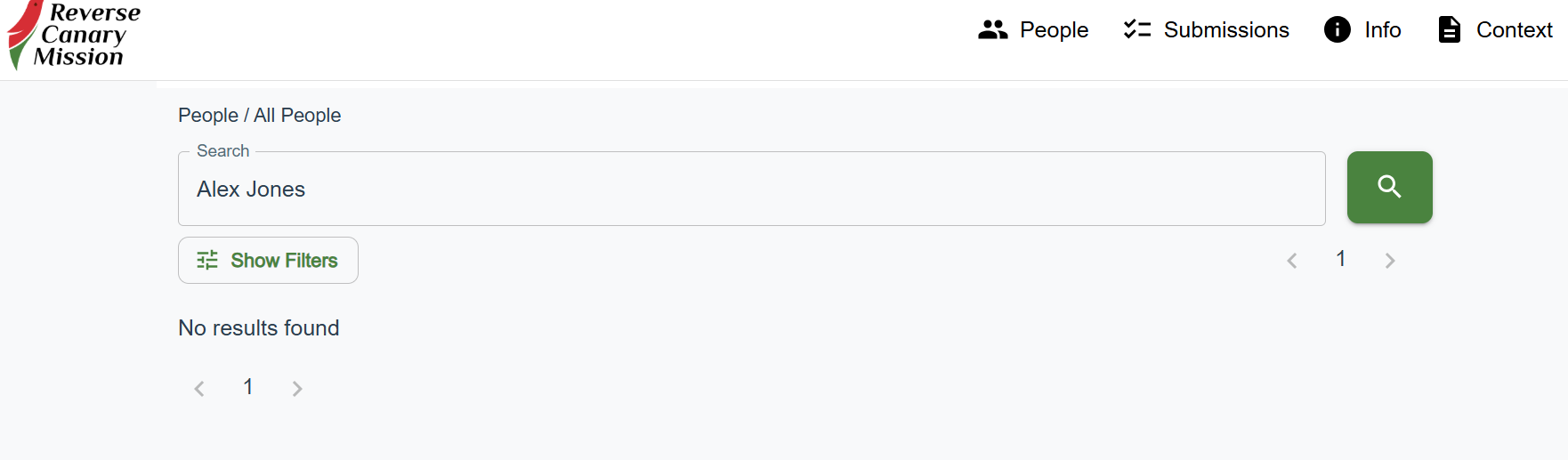
Task: Go to previous page in bottom pagination
Action: pos(199,389)
